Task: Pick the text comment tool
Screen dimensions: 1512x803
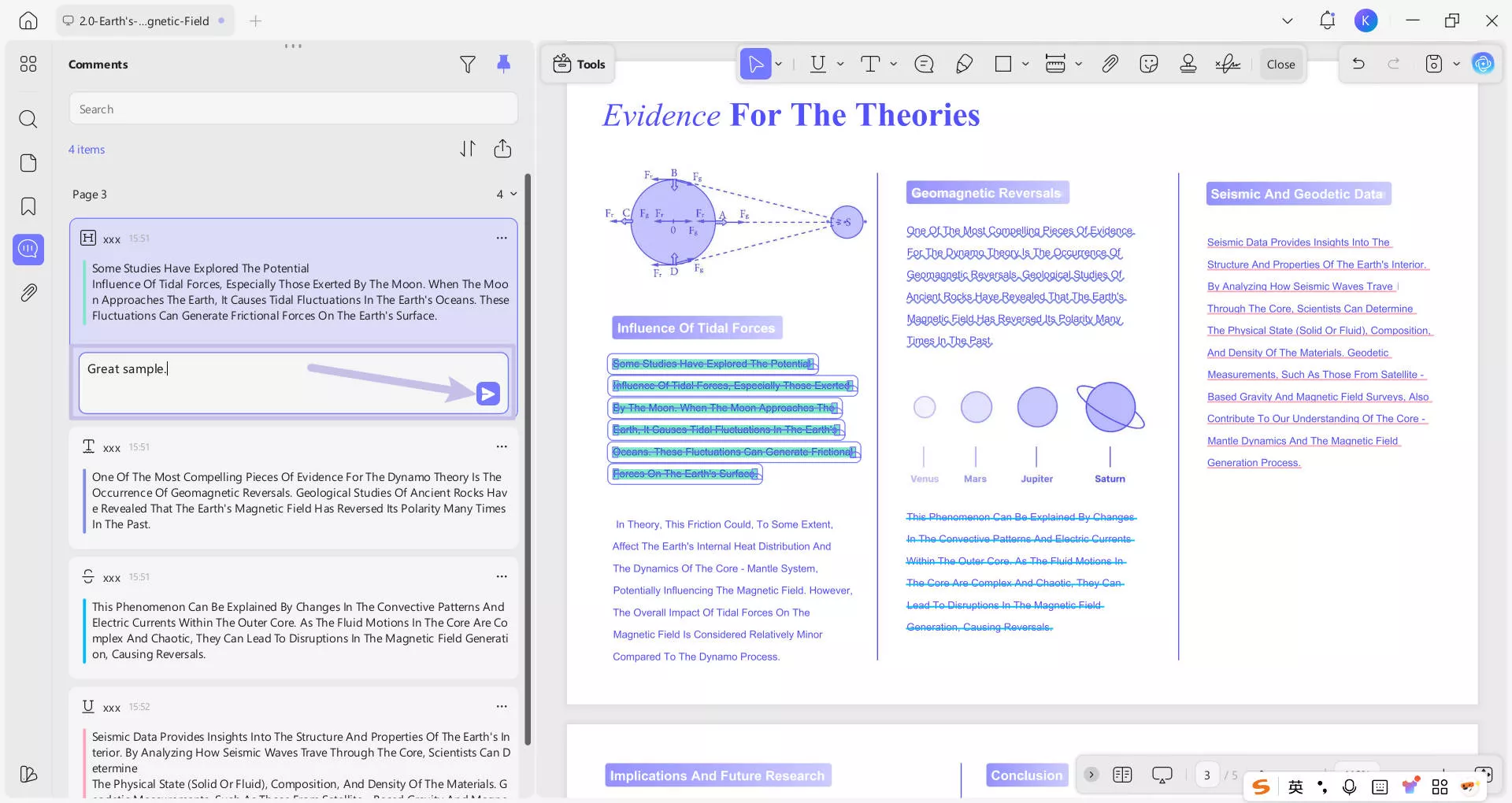Action: [x=870, y=65]
